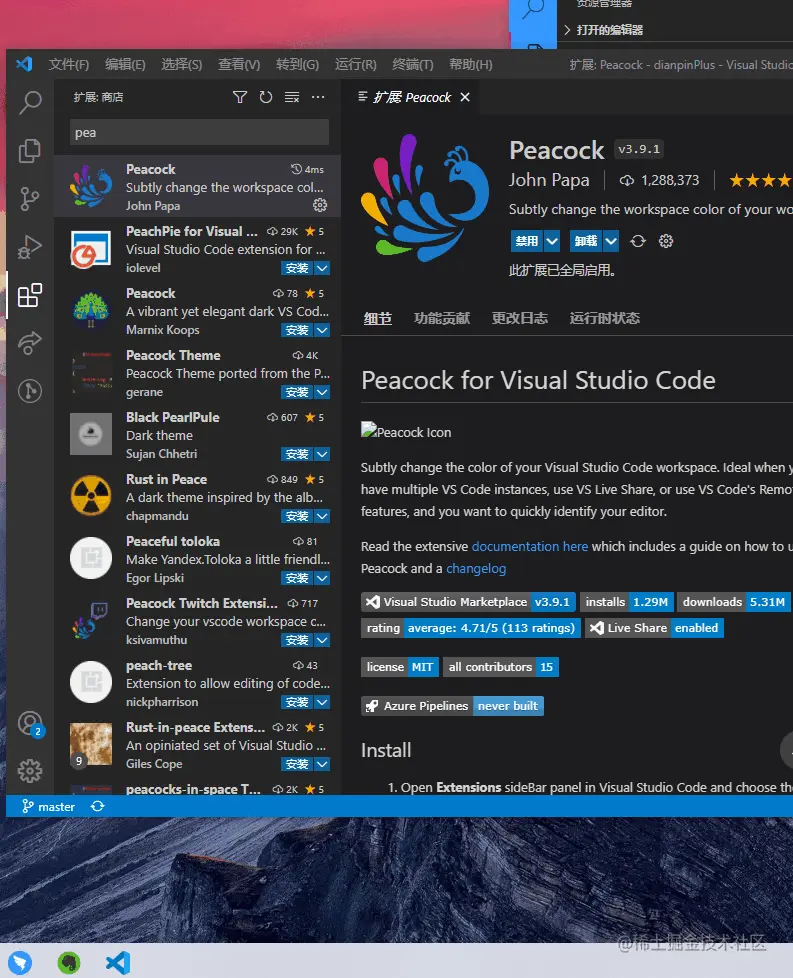Open the Git Graph circular icon
The height and width of the screenshot is (978, 793).
(29, 391)
